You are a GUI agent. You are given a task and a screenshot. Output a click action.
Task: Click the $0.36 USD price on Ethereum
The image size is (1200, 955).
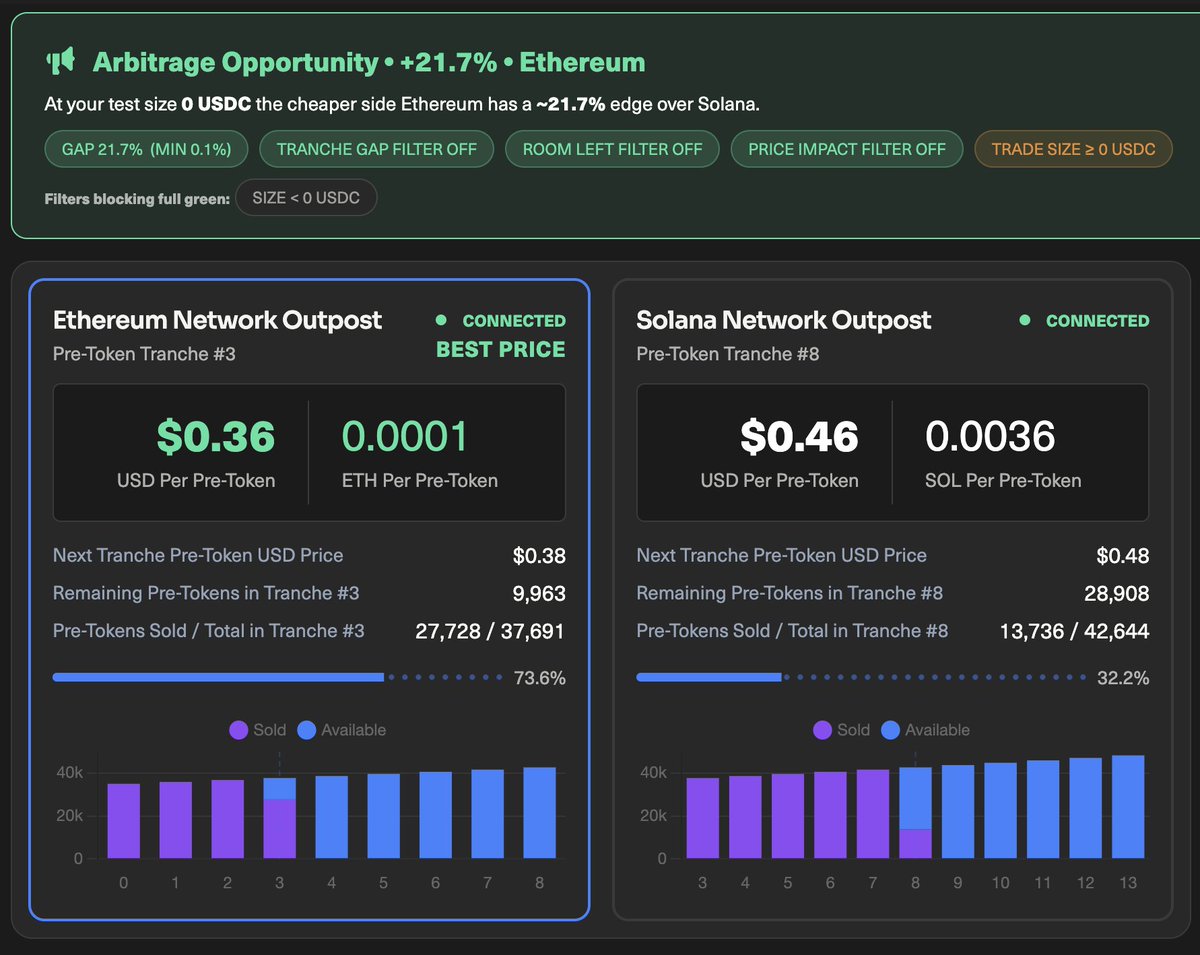point(215,437)
